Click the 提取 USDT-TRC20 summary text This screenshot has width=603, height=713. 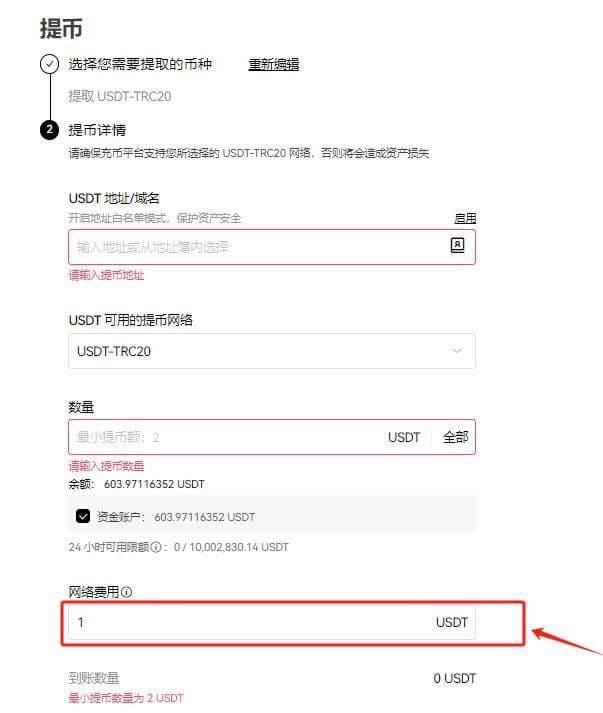click(x=120, y=96)
